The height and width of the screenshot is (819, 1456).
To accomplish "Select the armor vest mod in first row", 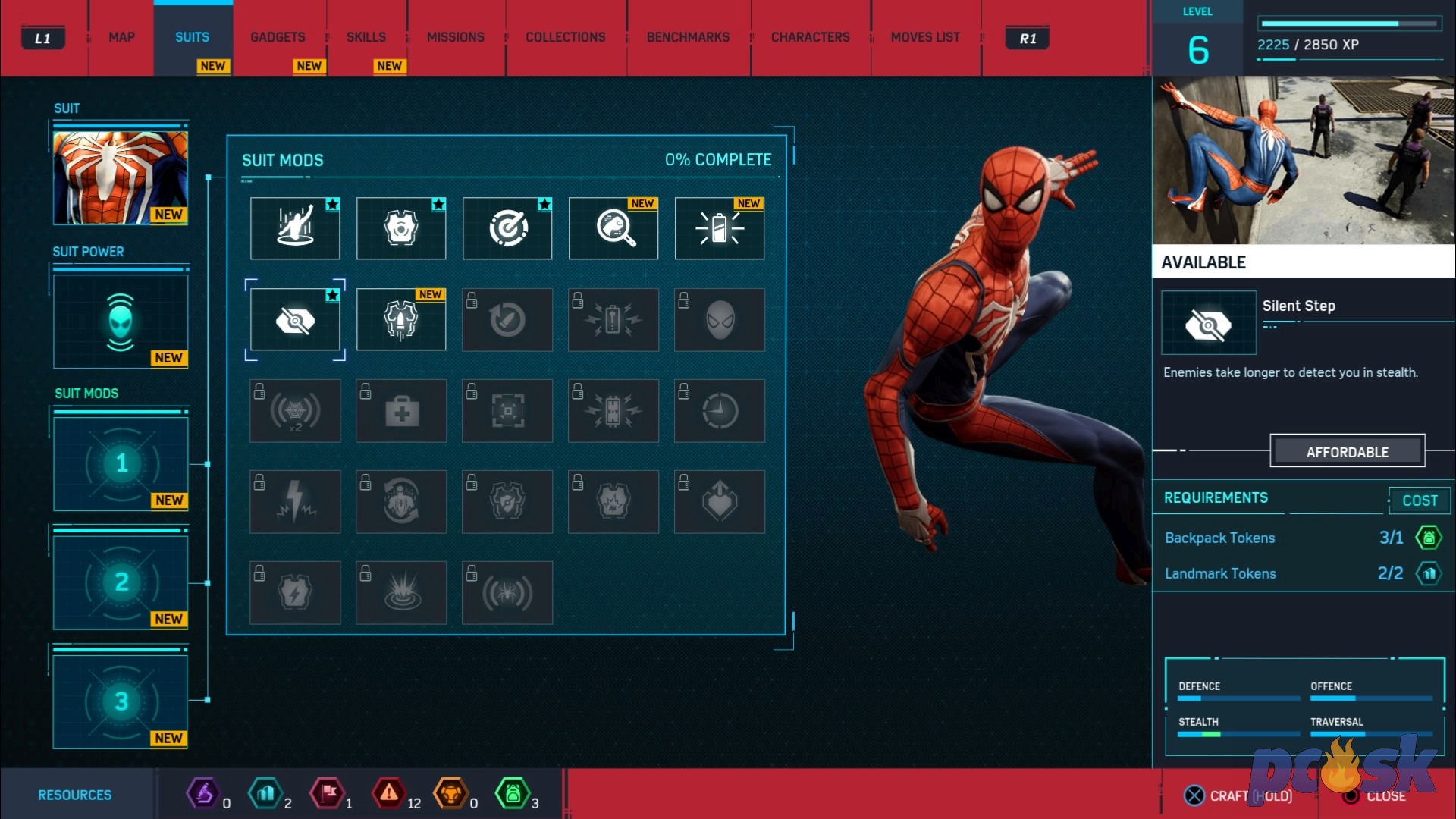I will pos(401,228).
